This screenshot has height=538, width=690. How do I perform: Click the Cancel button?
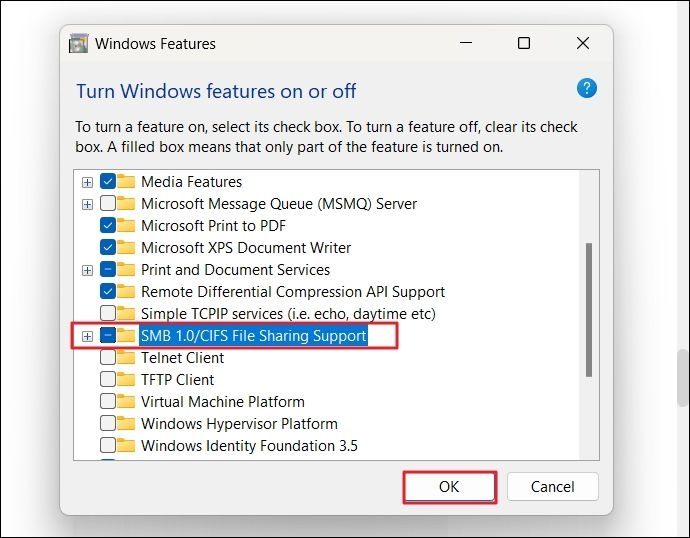(552, 487)
